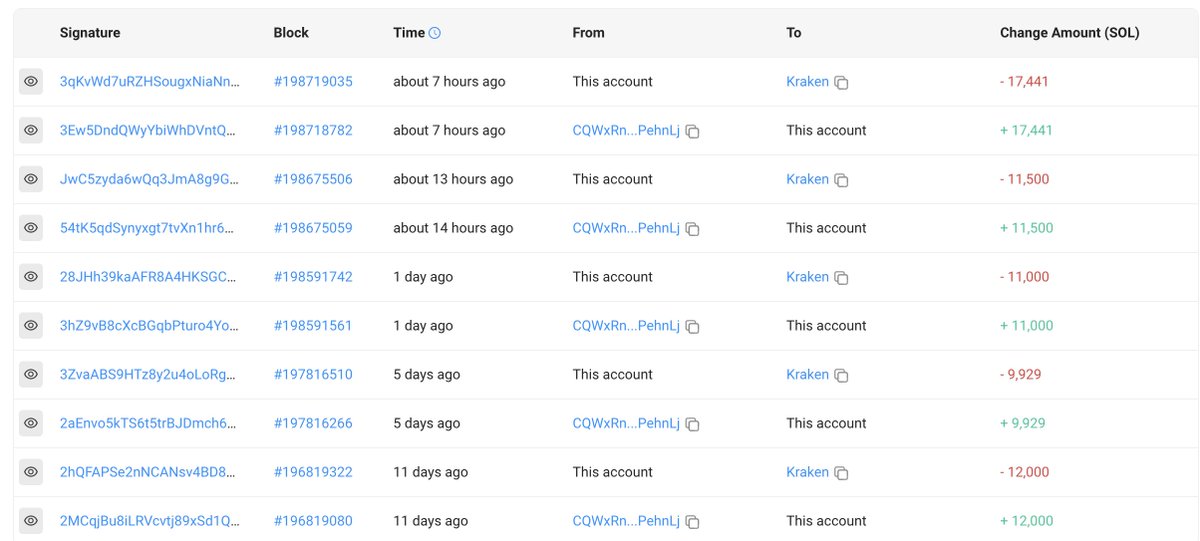Open Kraken account in the -11,500 row

[808, 180]
